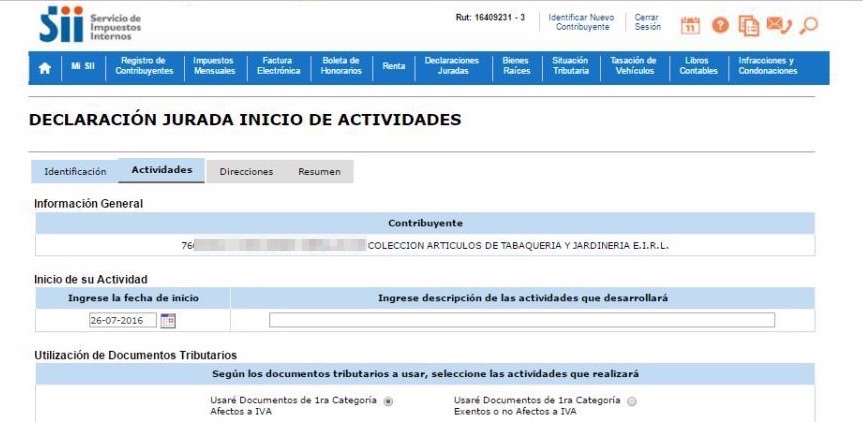The height and width of the screenshot is (422, 863).
Task: Open the Mi SII menu
Action: coord(83,66)
